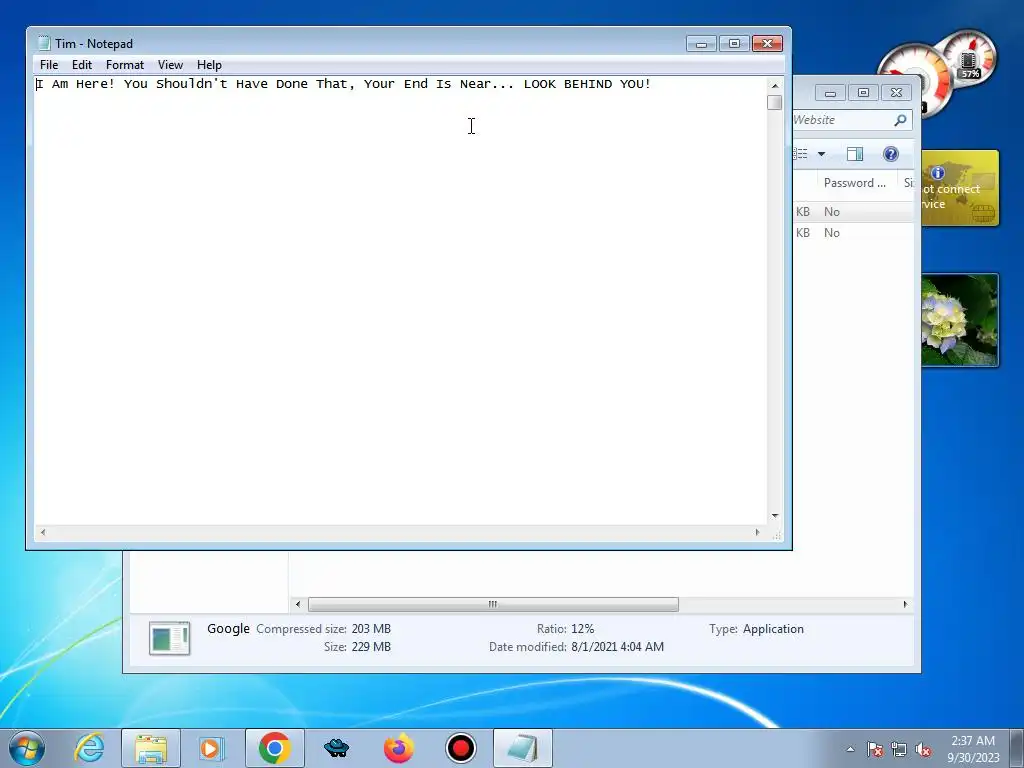Open Windows Media Player from taskbar
This screenshot has width=1024, height=768.
211,748
